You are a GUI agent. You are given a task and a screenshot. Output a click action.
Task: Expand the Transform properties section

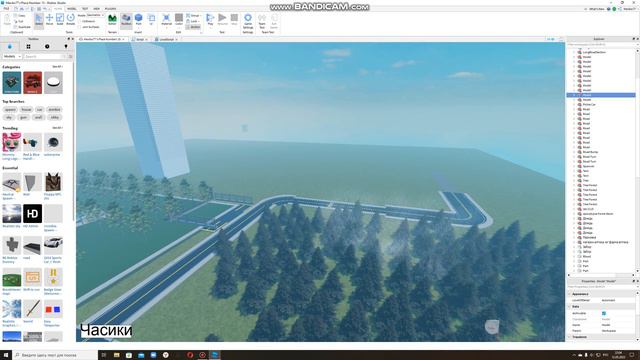click(x=570, y=337)
